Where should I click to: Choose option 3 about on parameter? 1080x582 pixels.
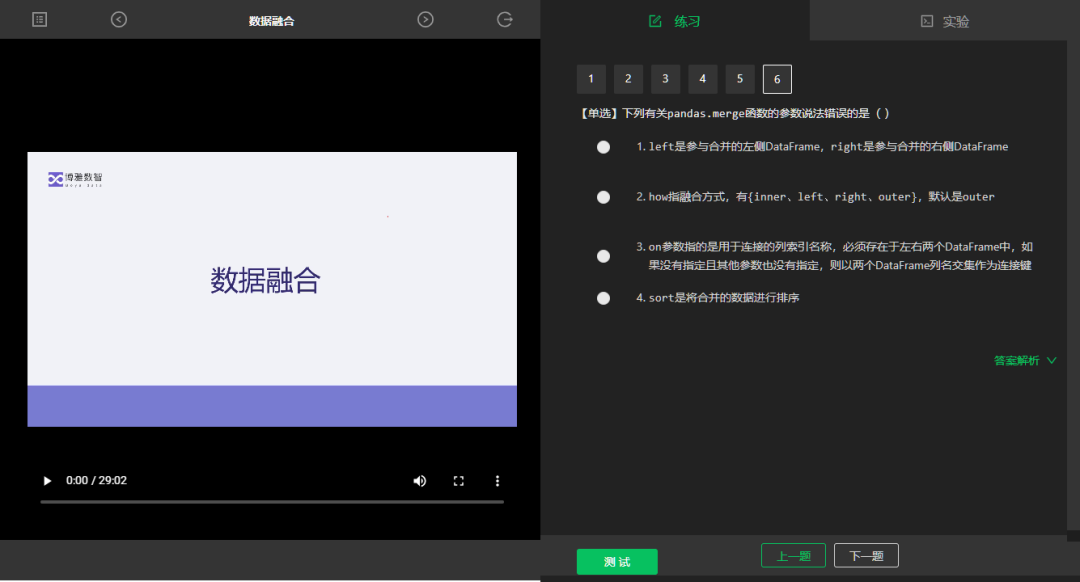(603, 256)
